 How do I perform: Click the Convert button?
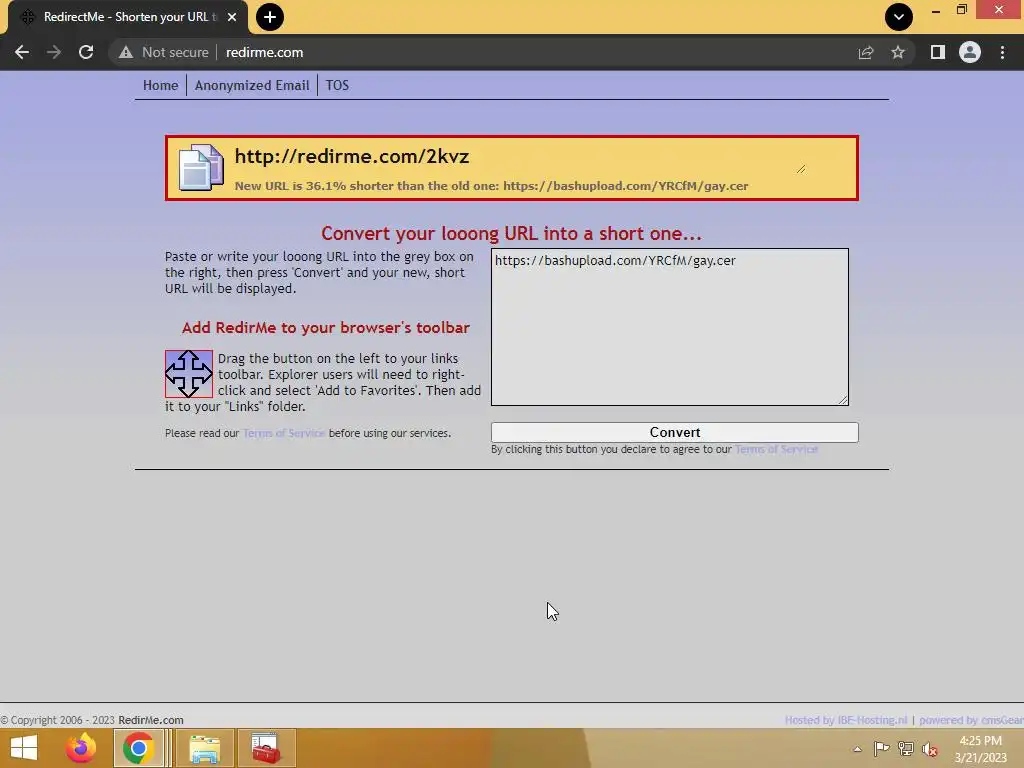[675, 432]
